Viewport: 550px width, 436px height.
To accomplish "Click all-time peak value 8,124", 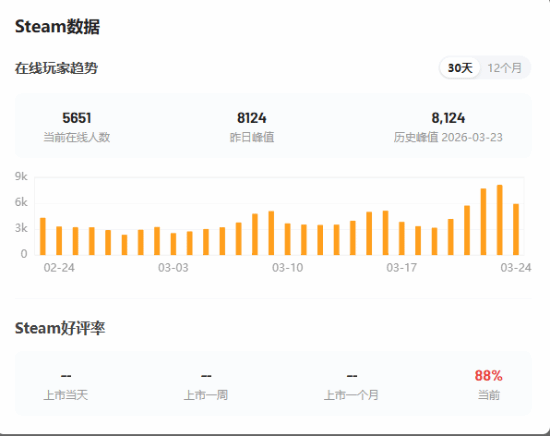I will click(448, 118).
